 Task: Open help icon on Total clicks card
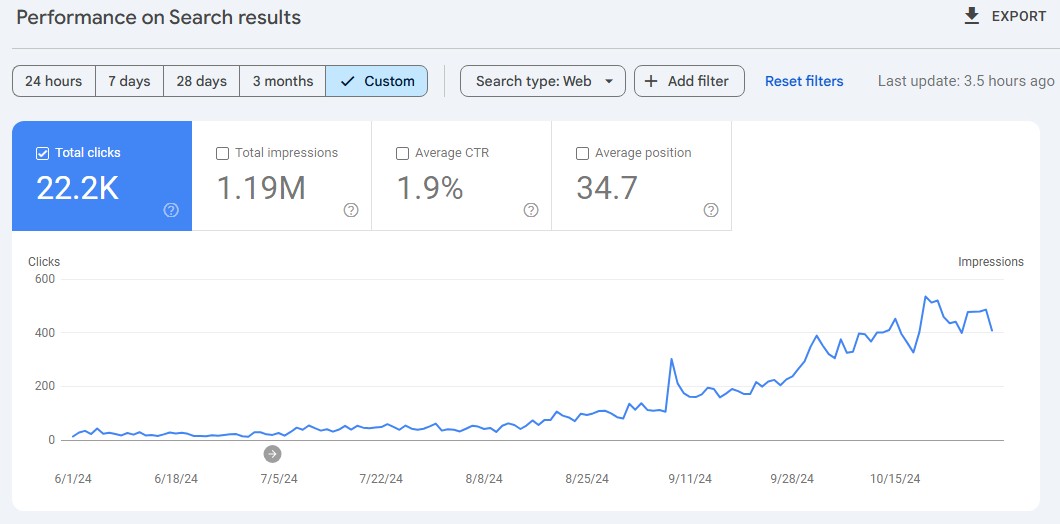(171, 210)
